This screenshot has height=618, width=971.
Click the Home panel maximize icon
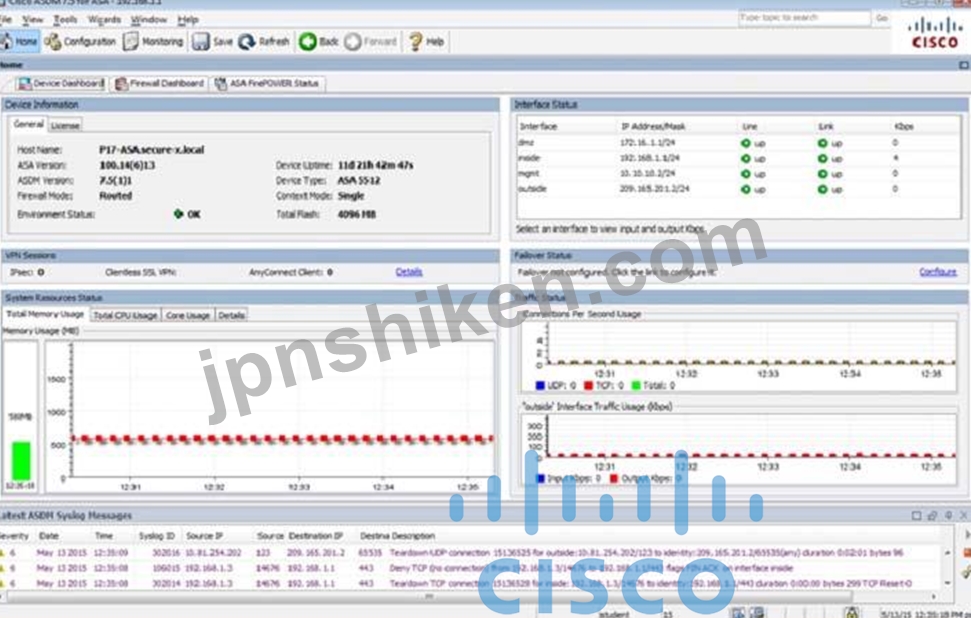point(964,65)
